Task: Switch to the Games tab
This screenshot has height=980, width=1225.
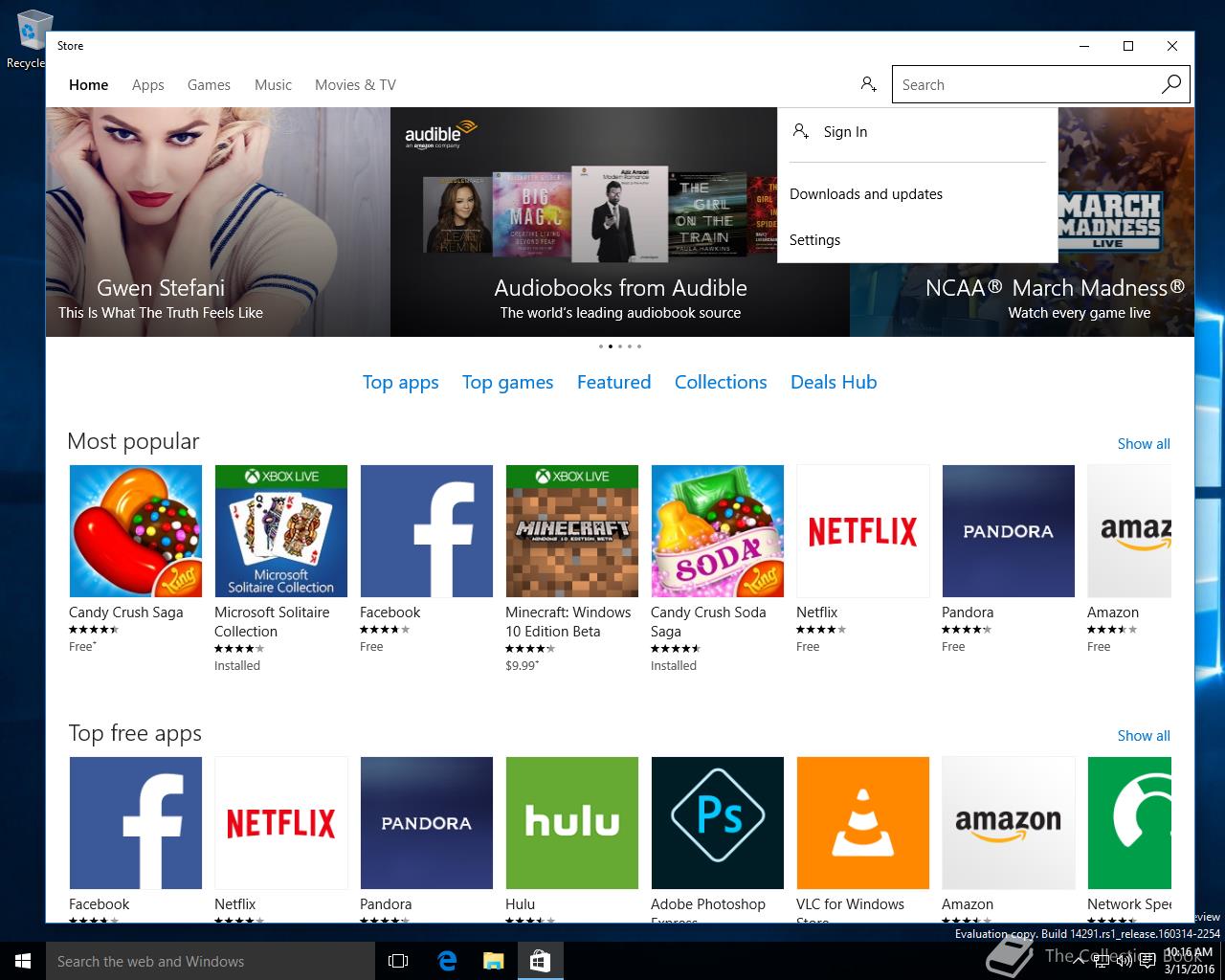Action: 209,84
